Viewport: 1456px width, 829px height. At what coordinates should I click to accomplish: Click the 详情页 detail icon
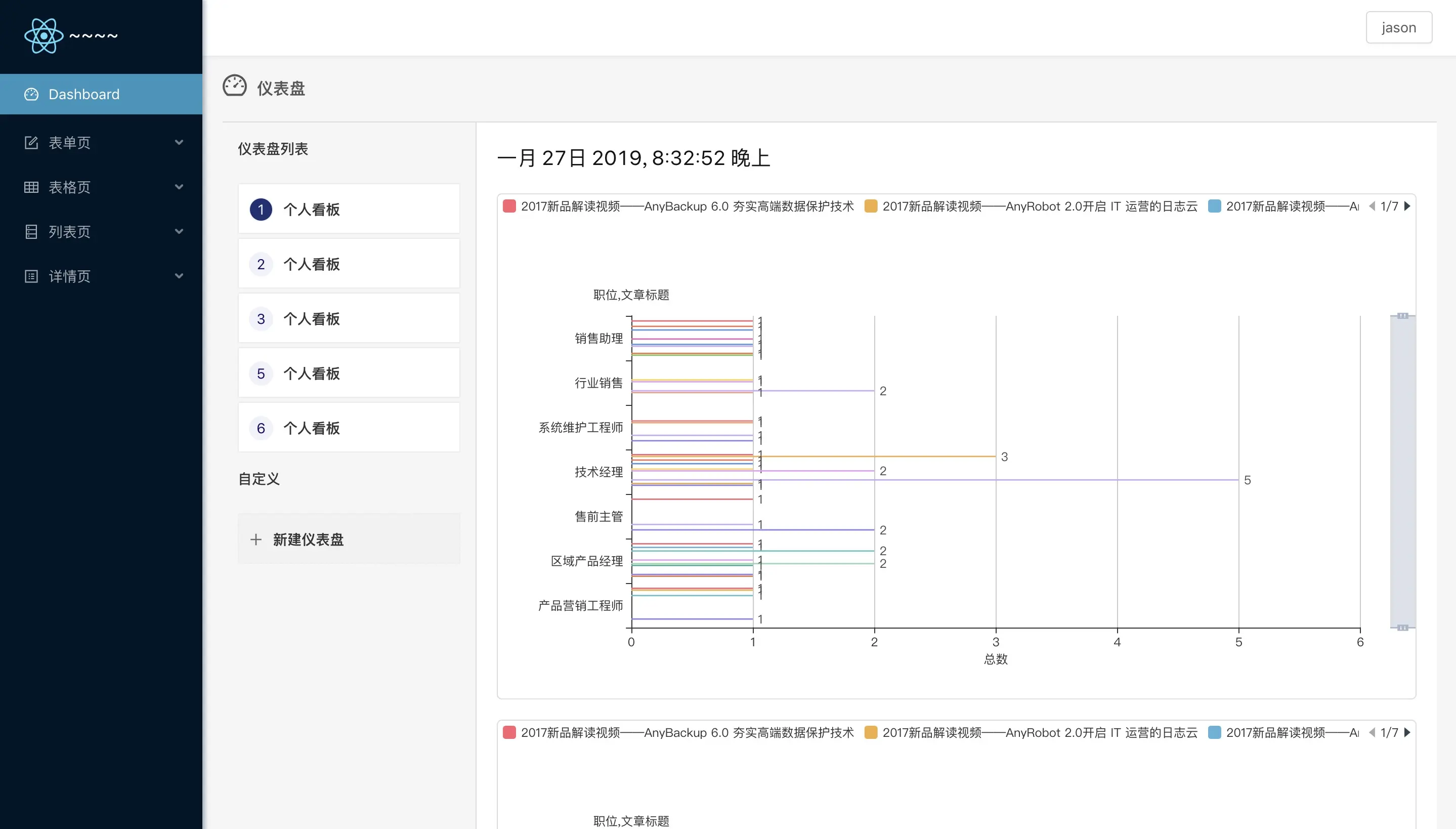tap(31, 276)
